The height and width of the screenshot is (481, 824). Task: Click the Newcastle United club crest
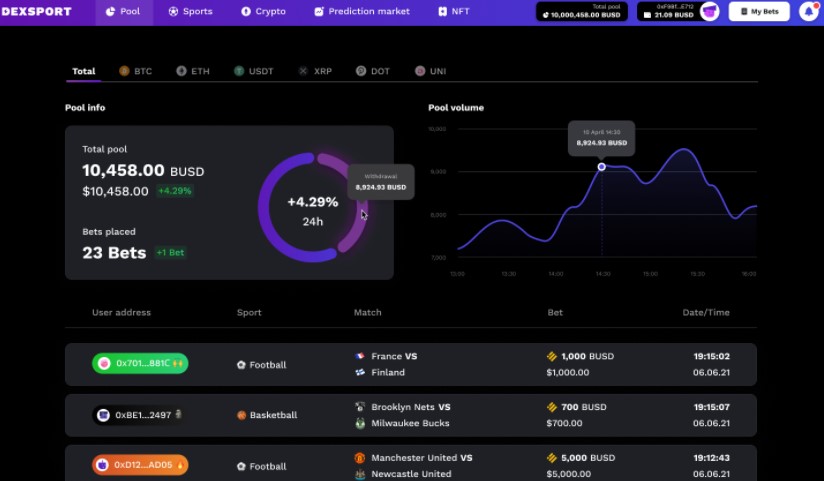click(360, 474)
